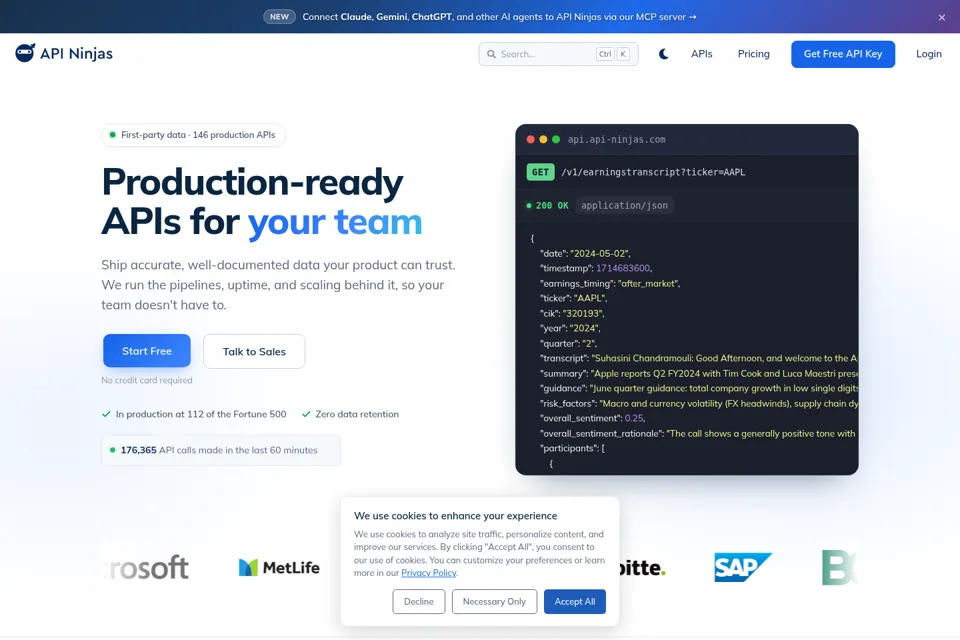Click Get Free API Key button
This screenshot has width=960, height=640.
[x=843, y=54]
